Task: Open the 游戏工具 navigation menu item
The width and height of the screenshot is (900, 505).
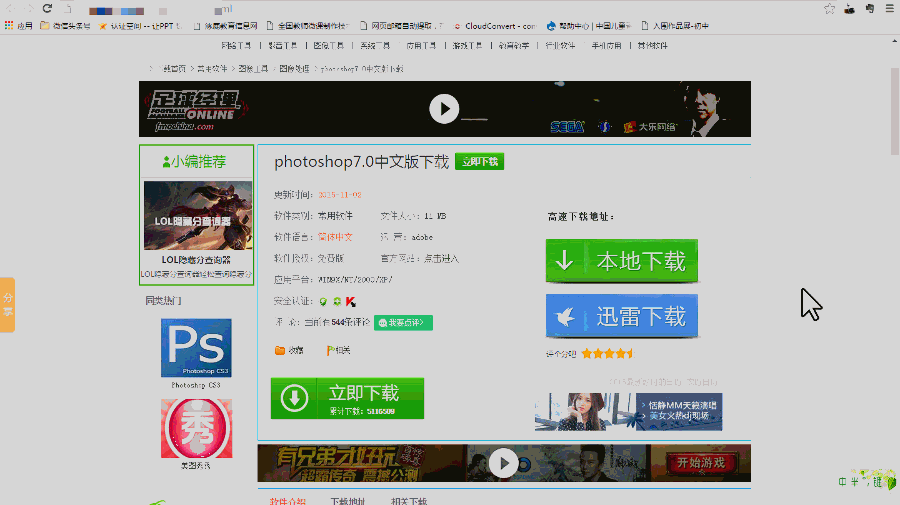Action: coord(467,46)
